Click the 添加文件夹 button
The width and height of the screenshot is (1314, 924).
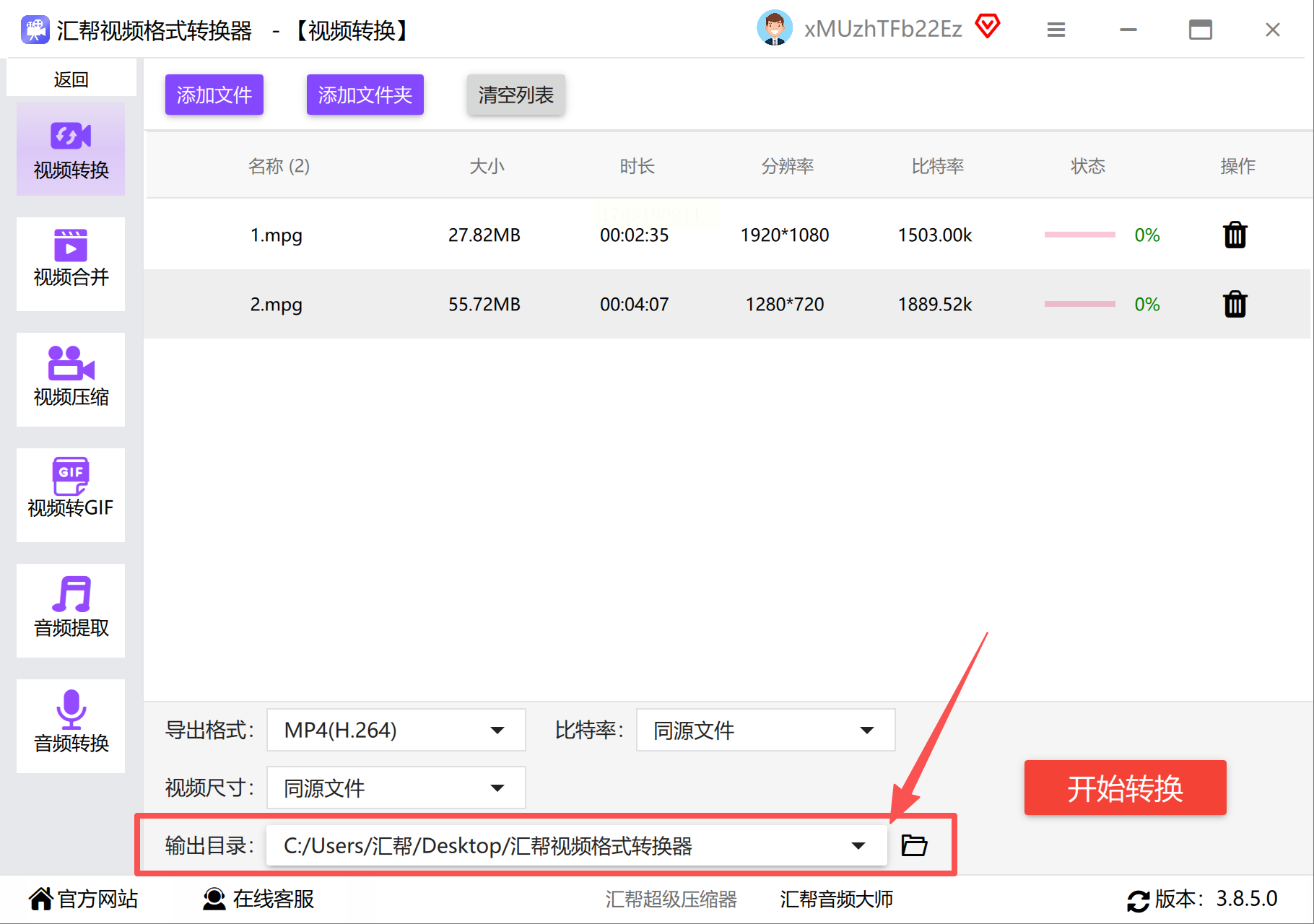pos(365,95)
